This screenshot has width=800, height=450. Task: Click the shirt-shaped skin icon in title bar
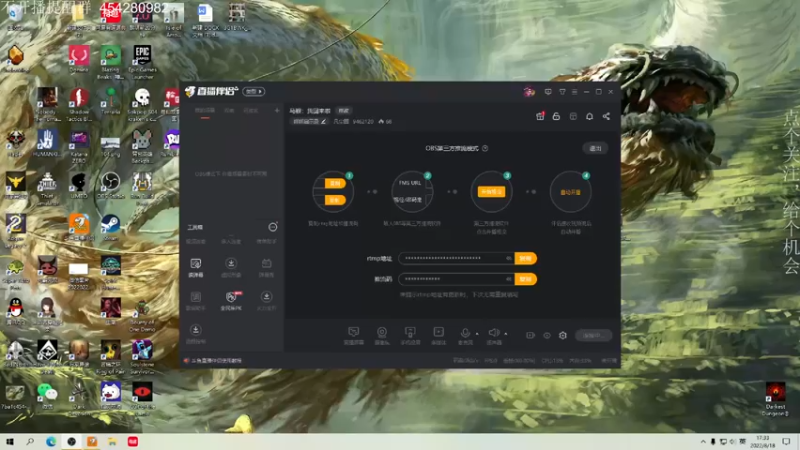coord(562,92)
